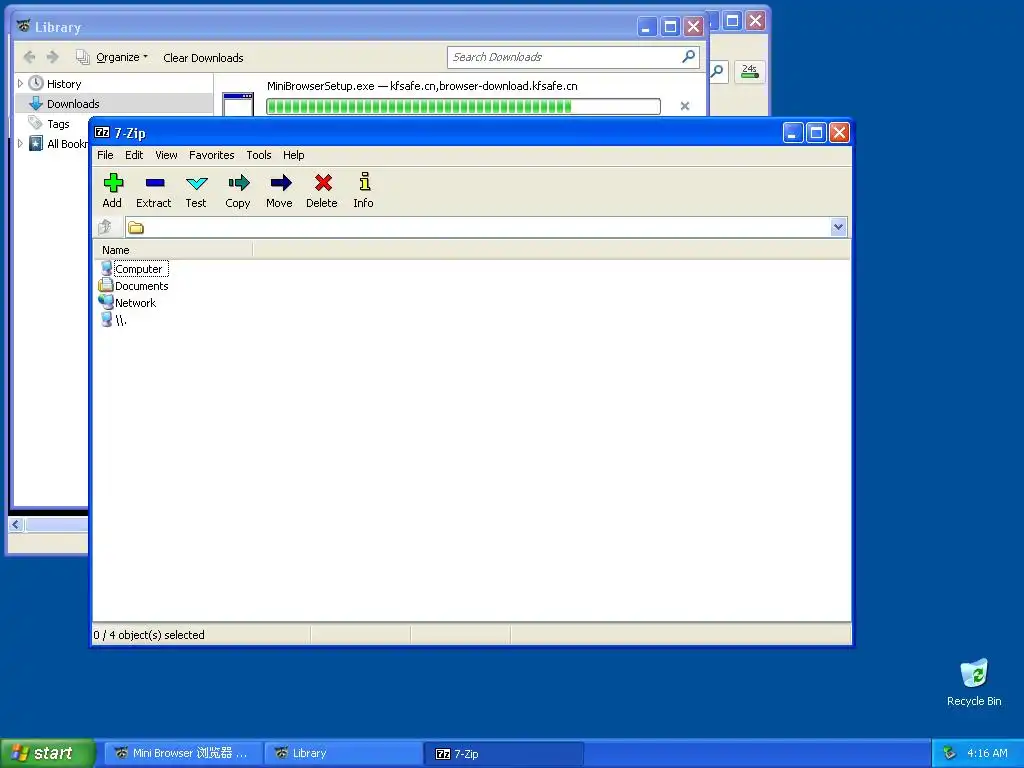Open the View menu in 7-Zip
Screen dimensions: 1024x768
pyautogui.click(x=166, y=155)
